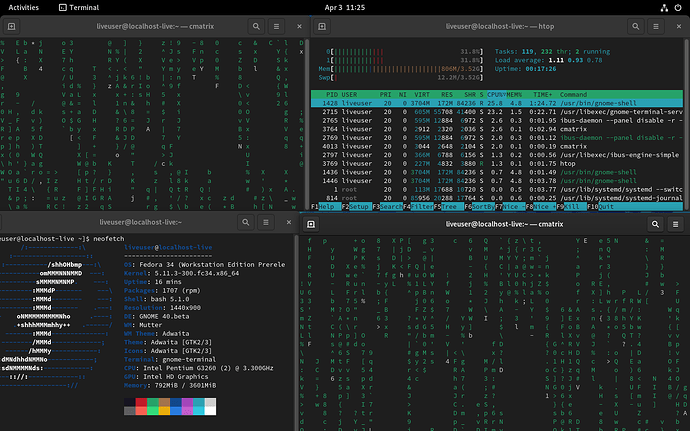The width and height of the screenshot is (690, 431).
Task: Click yellow color block in neofetch palette
Action: point(164,411)
